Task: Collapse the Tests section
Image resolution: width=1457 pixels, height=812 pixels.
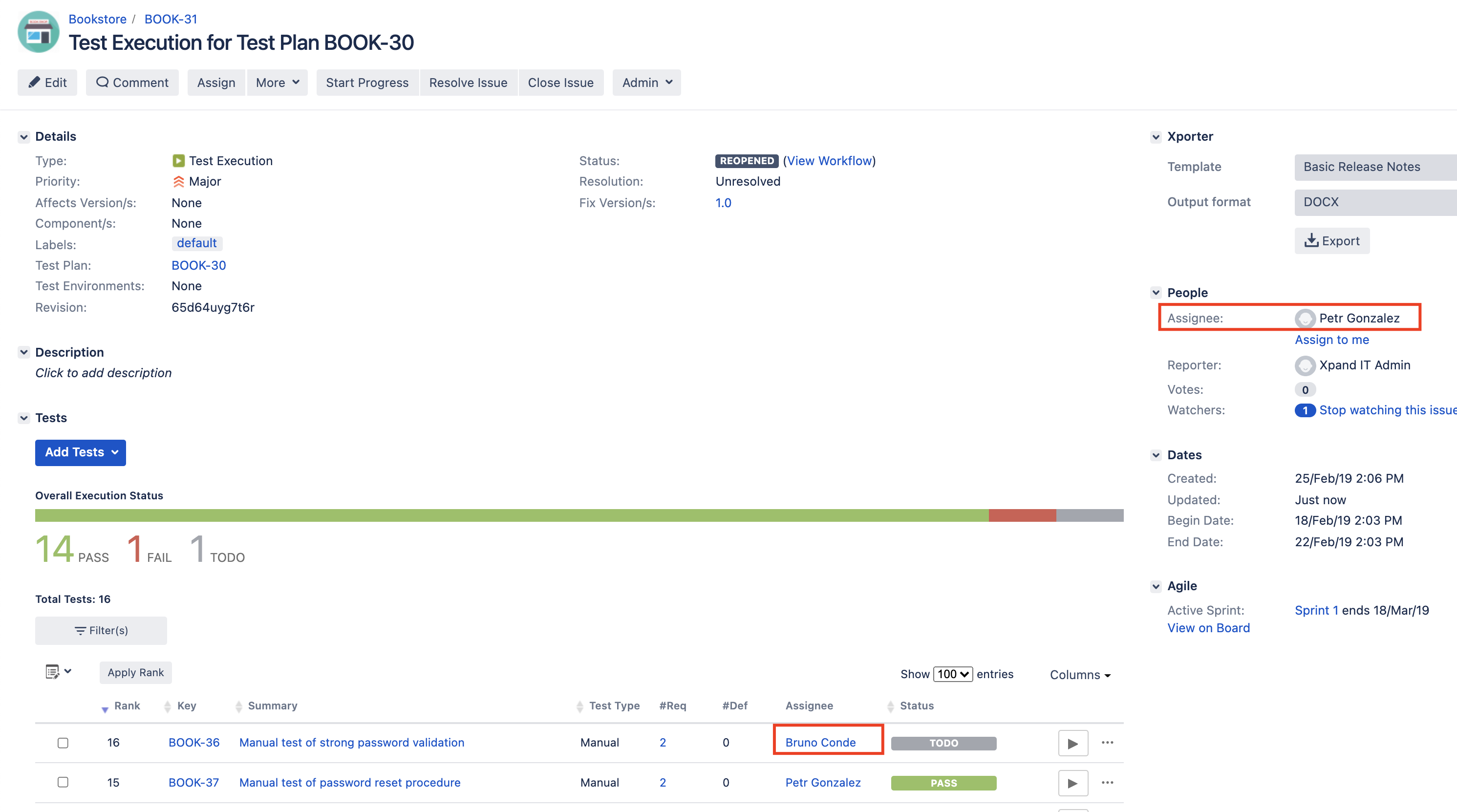Action: pyautogui.click(x=24, y=418)
